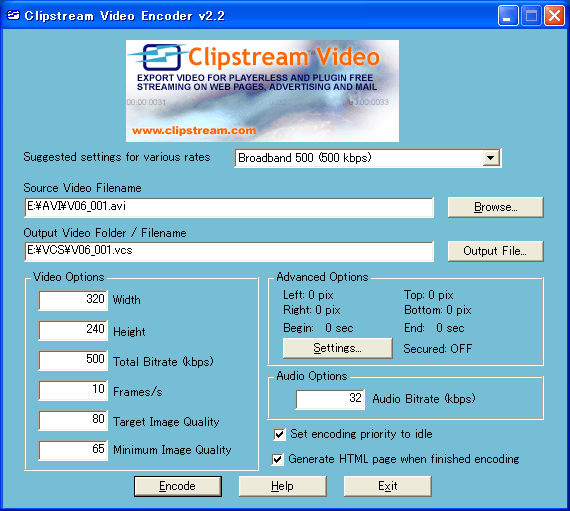This screenshot has height=511, width=570.
Task: Click 'Suggested settings for various rates' label
Action: (117, 157)
